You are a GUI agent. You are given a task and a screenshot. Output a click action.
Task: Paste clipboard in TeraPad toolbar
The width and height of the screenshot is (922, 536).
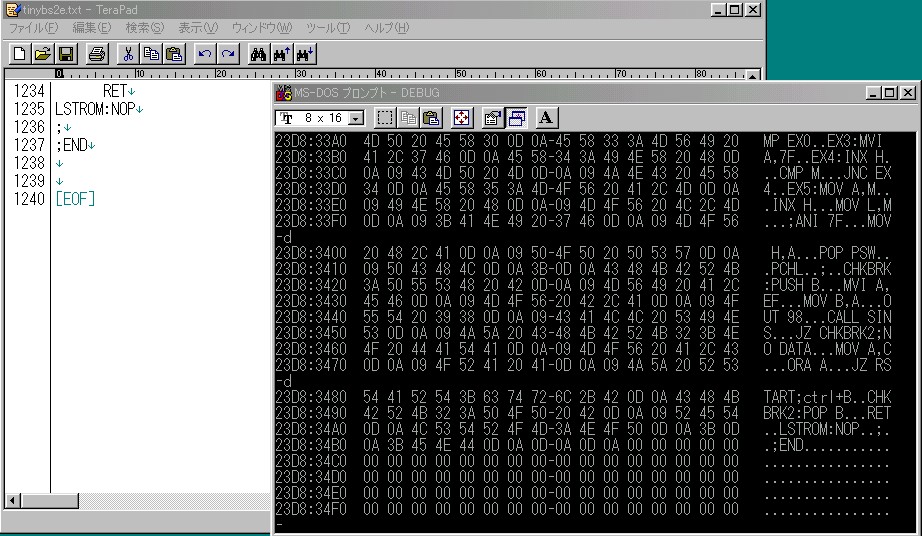pyautogui.click(x=174, y=54)
